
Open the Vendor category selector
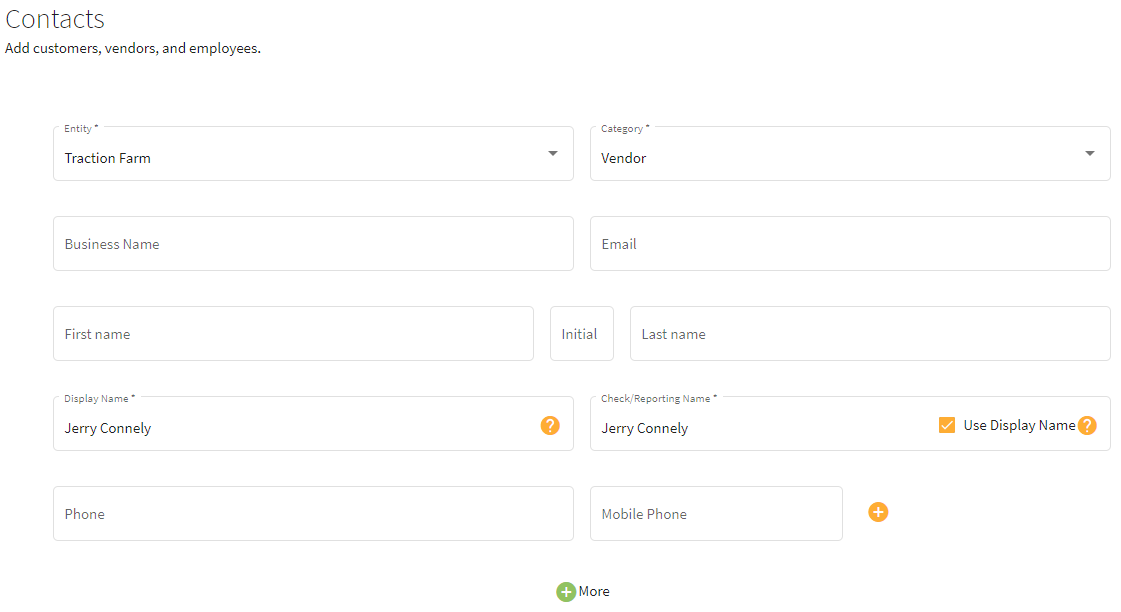pos(850,154)
